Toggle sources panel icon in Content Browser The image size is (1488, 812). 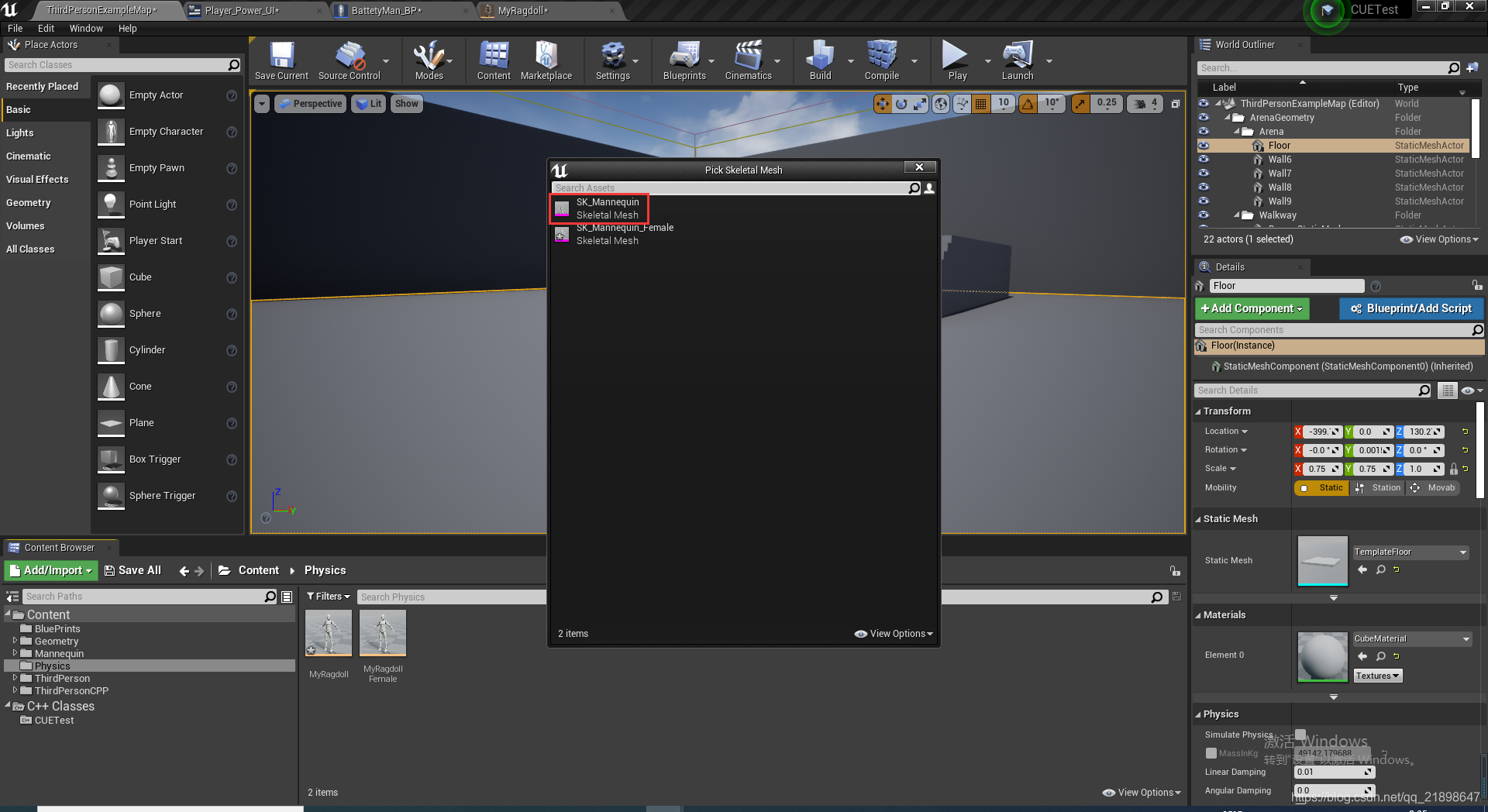click(x=12, y=597)
